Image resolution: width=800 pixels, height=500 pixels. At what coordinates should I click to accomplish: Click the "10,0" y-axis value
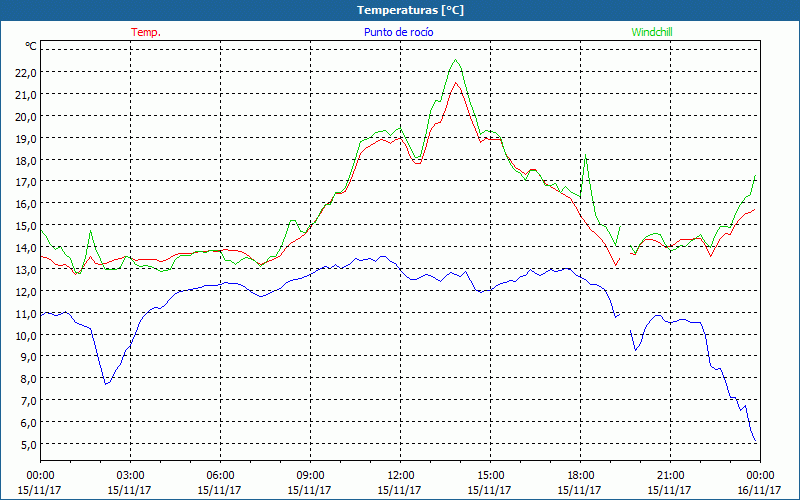tap(26, 336)
